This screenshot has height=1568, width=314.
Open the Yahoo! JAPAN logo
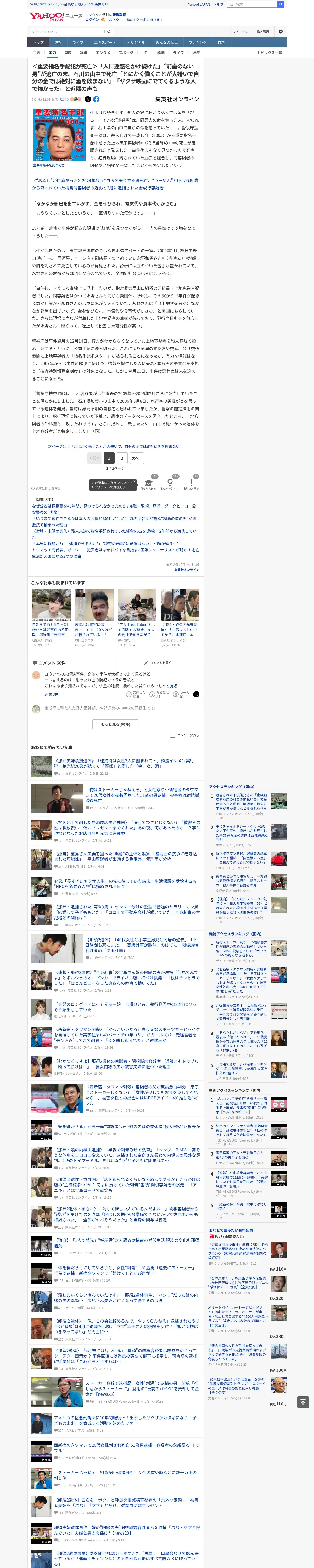(x=46, y=16)
